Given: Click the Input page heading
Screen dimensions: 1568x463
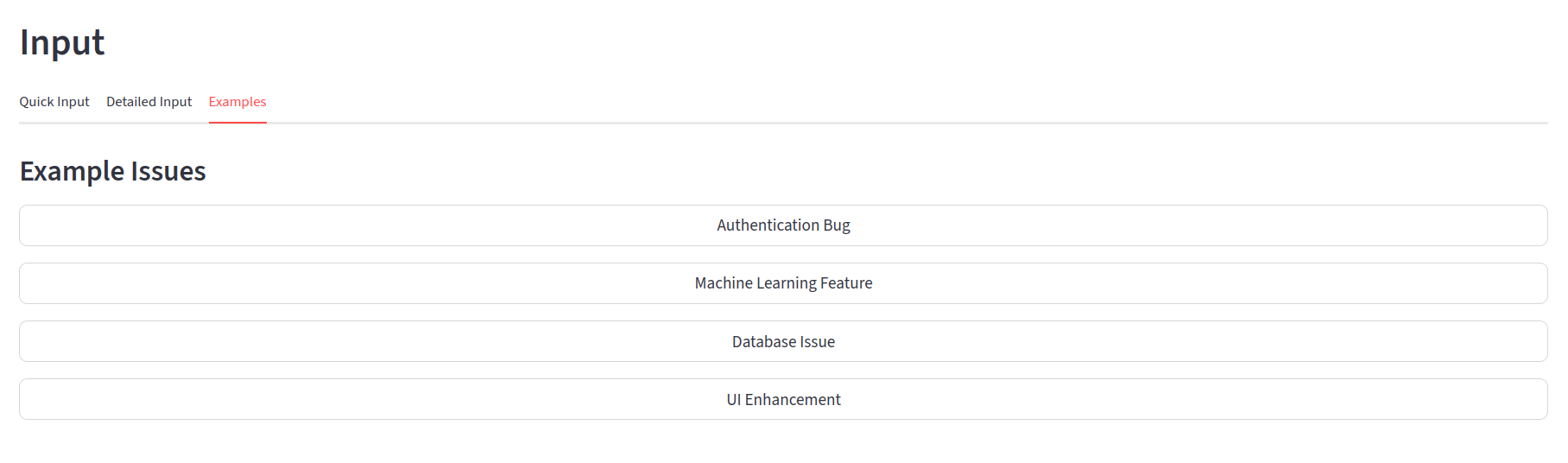Looking at the screenshot, I should [62, 43].
